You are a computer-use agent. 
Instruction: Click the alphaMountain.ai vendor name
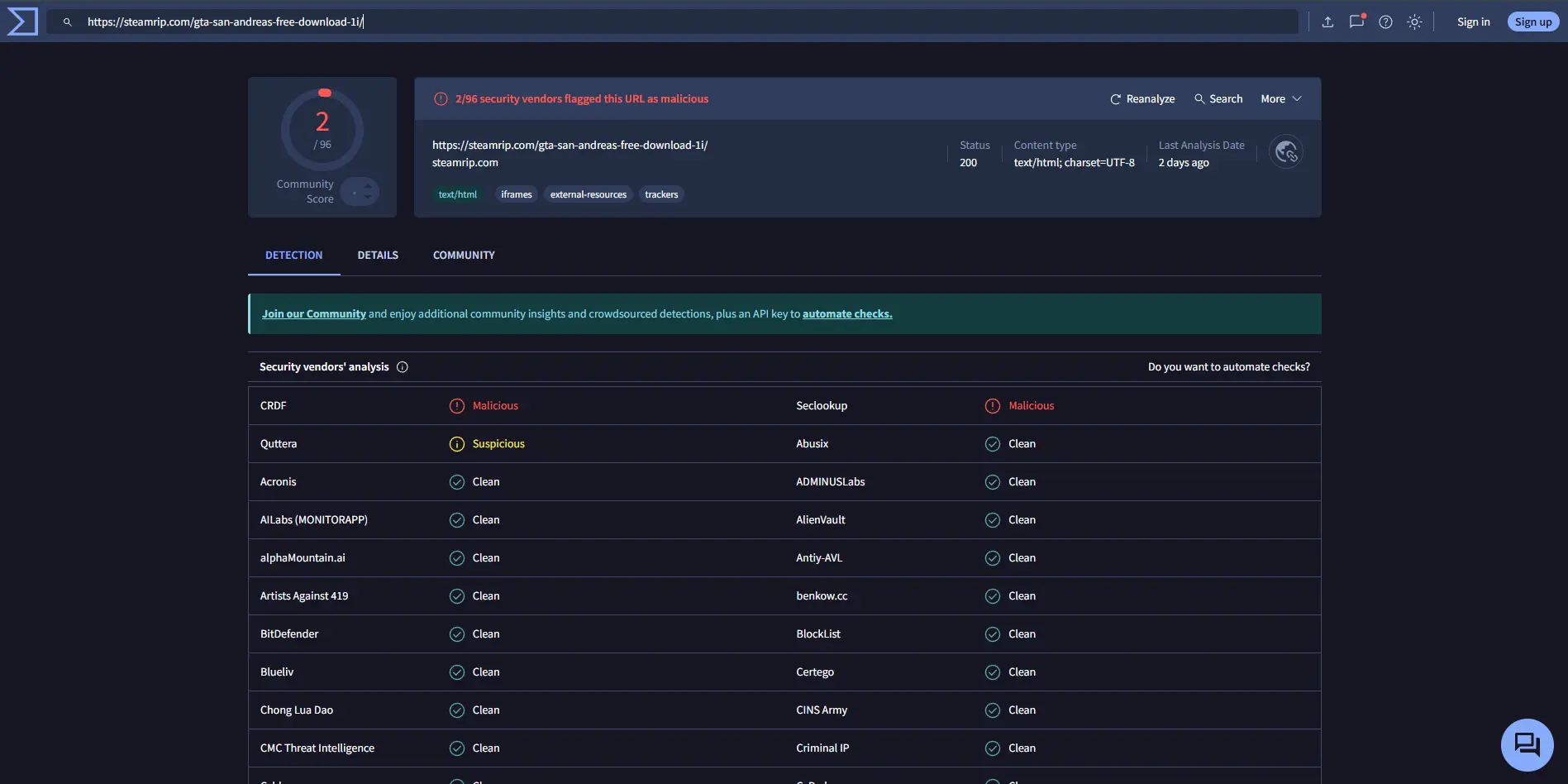[x=303, y=558]
